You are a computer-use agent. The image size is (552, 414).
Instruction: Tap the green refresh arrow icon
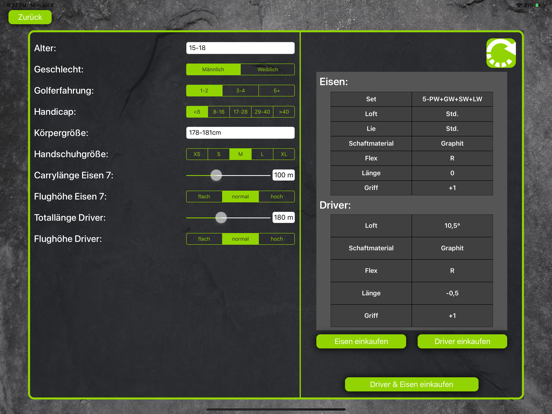click(501, 53)
